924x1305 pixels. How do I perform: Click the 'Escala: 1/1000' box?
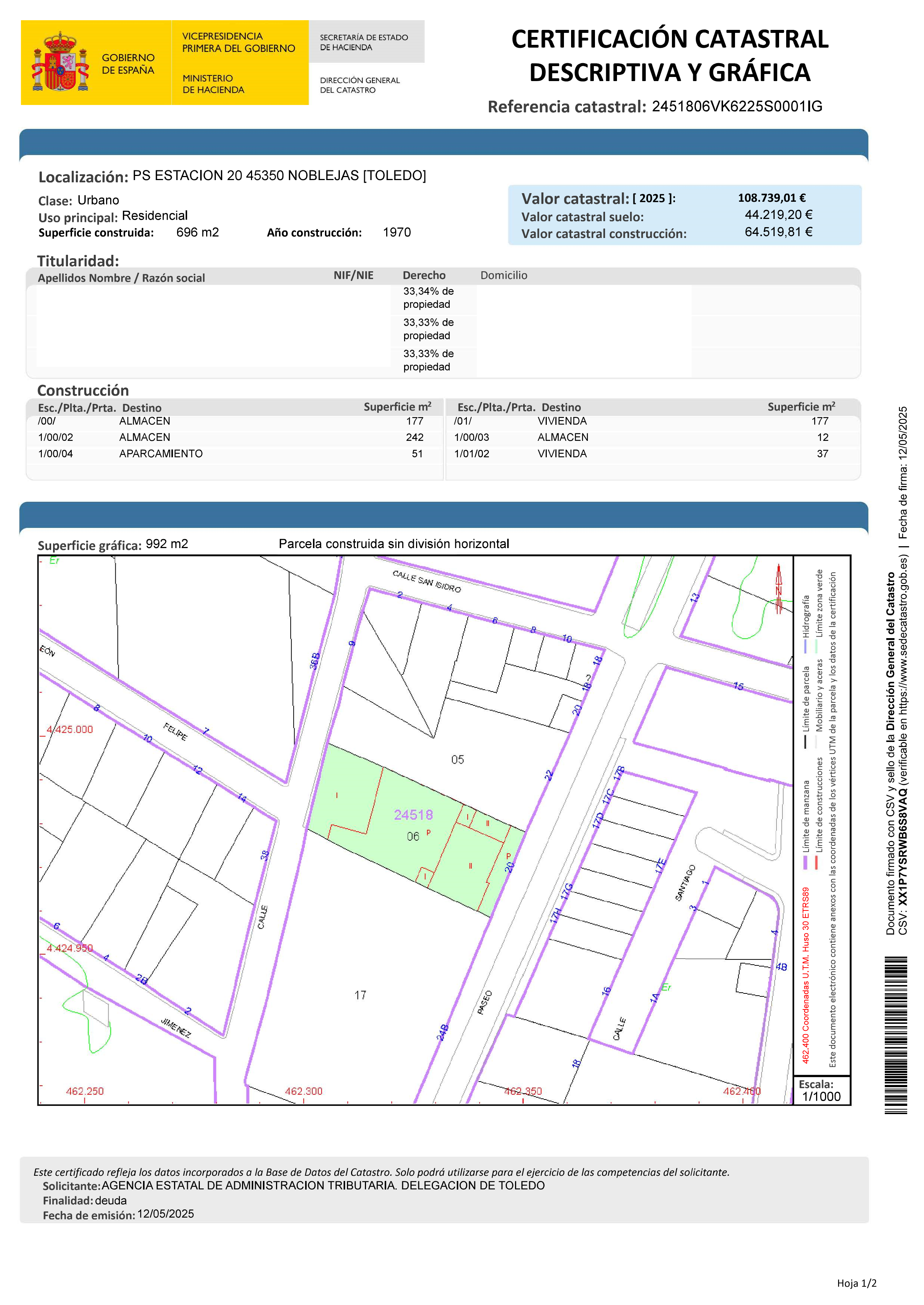click(x=821, y=1091)
